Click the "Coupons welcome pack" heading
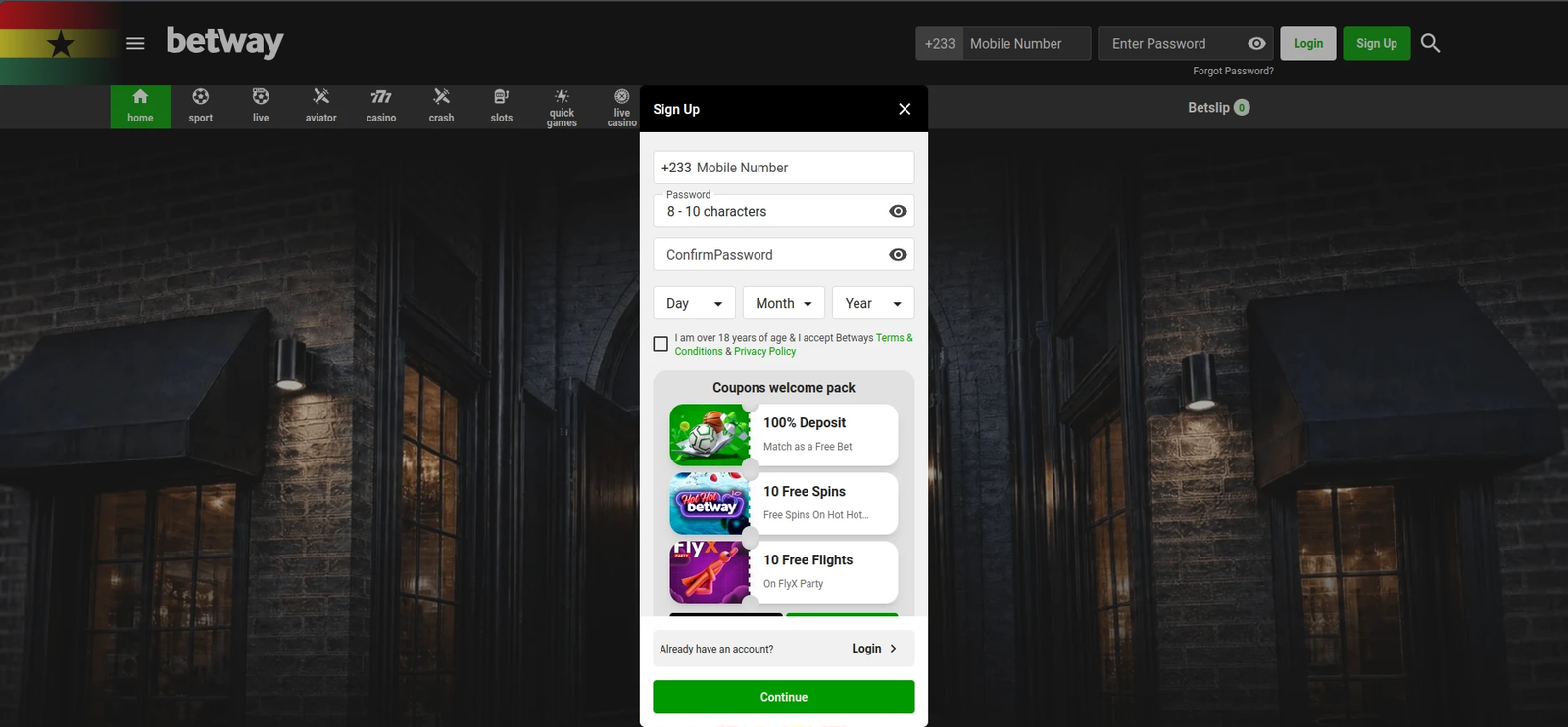This screenshot has height=727, width=1568. (x=784, y=388)
